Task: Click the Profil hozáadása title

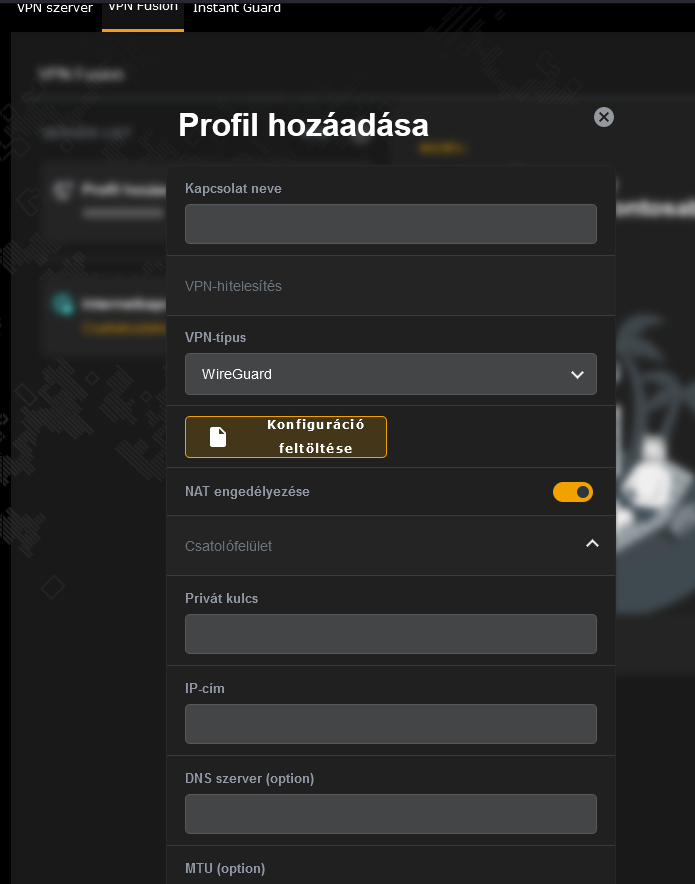Action: coord(303,125)
